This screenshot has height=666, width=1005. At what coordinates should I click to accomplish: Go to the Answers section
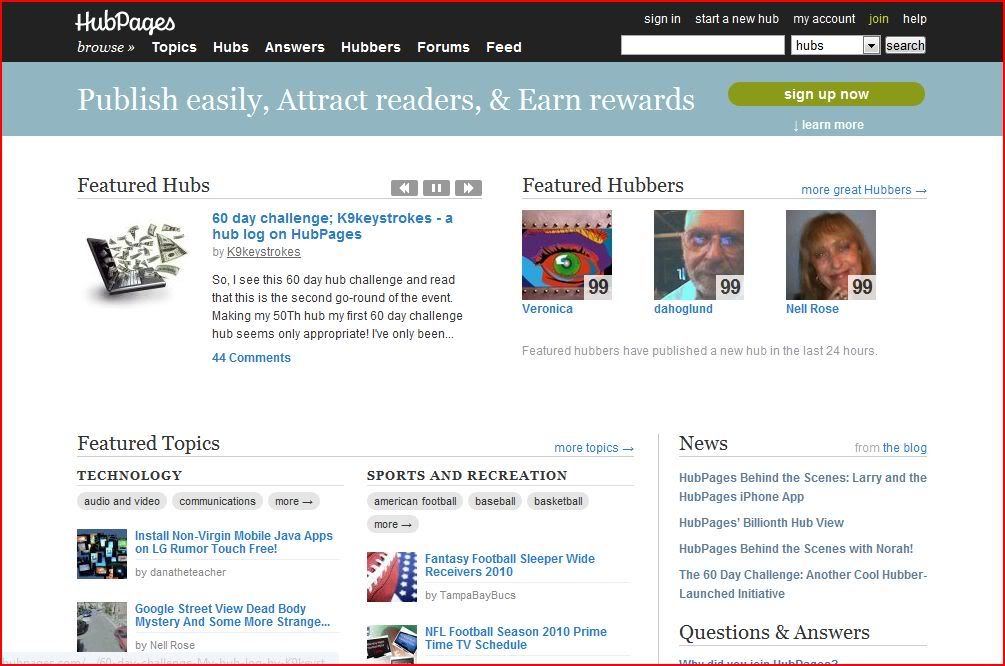295,47
